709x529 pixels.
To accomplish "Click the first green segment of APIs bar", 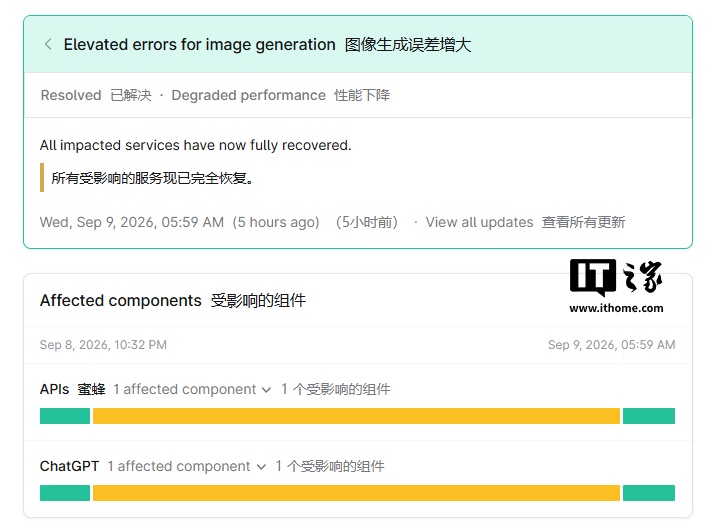I will 65,416.
